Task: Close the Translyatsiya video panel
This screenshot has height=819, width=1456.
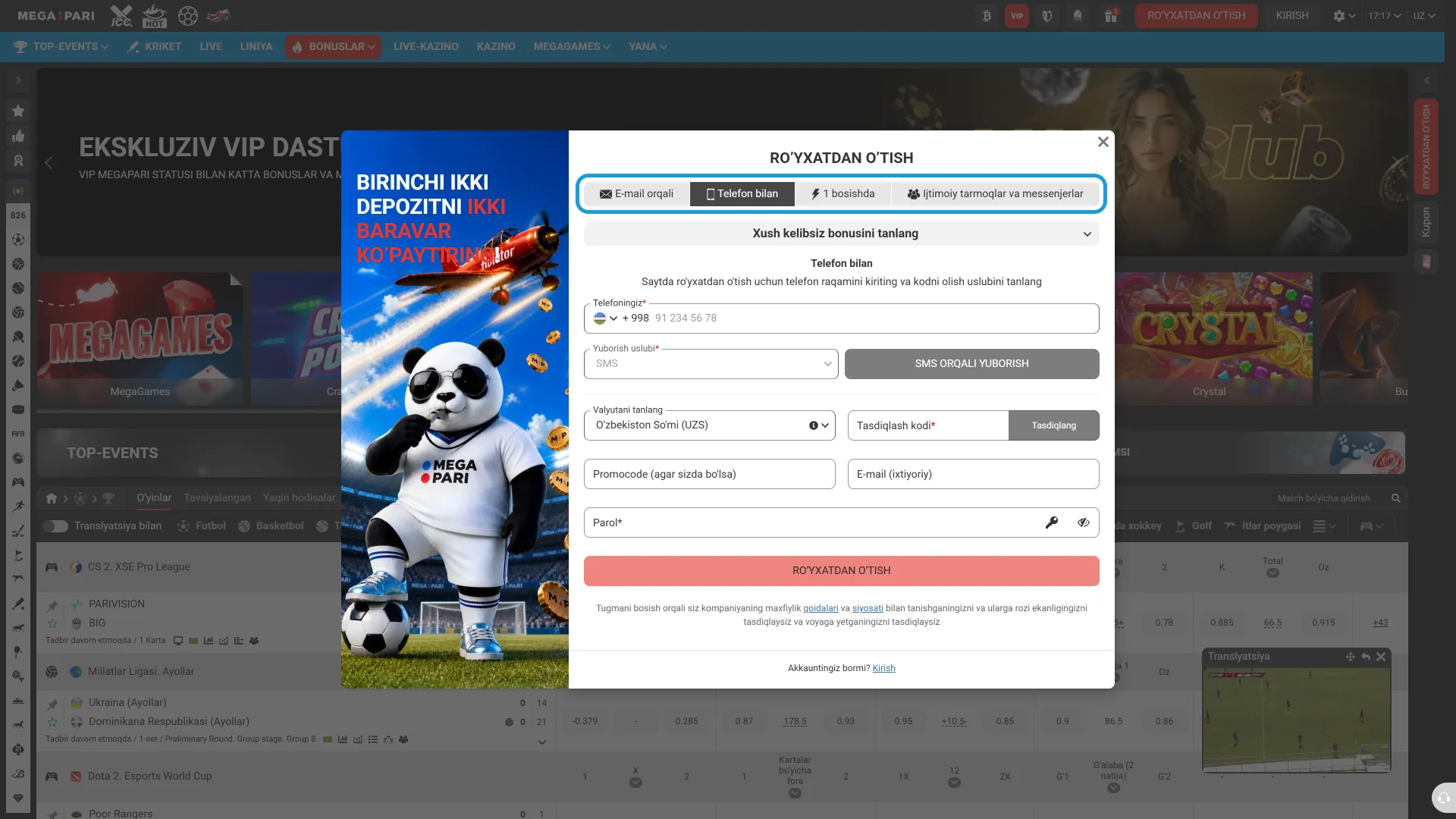Action: (x=1381, y=657)
